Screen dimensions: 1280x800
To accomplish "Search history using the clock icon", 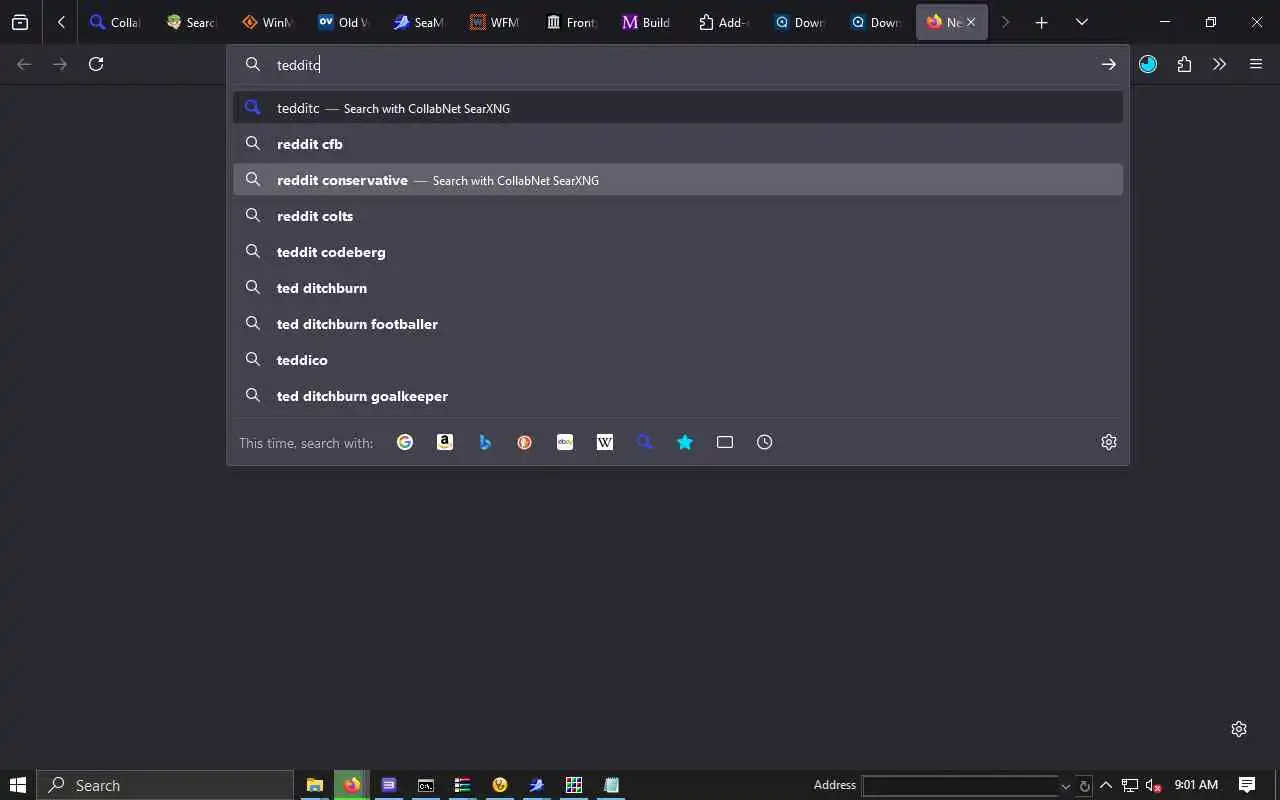I will [765, 442].
